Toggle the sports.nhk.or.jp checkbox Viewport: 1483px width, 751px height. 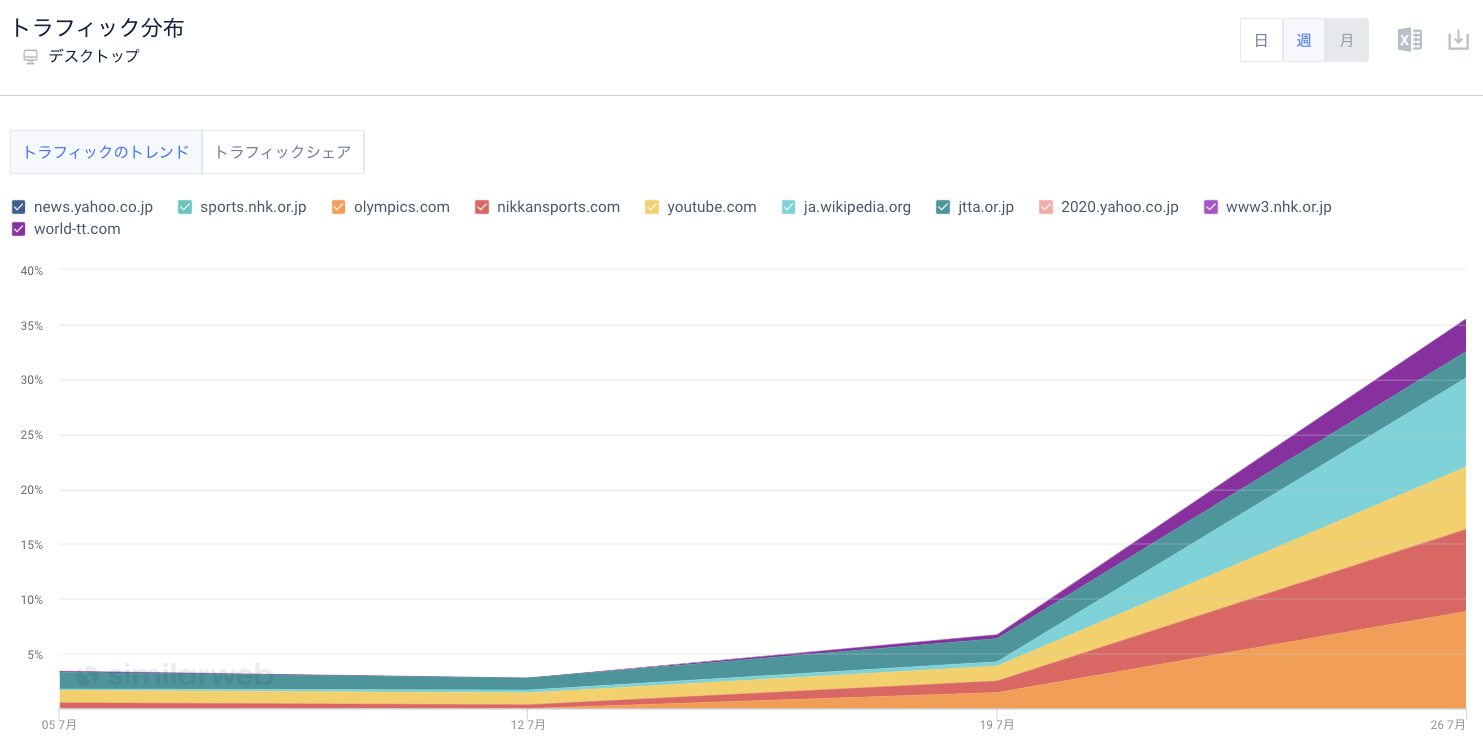point(185,207)
